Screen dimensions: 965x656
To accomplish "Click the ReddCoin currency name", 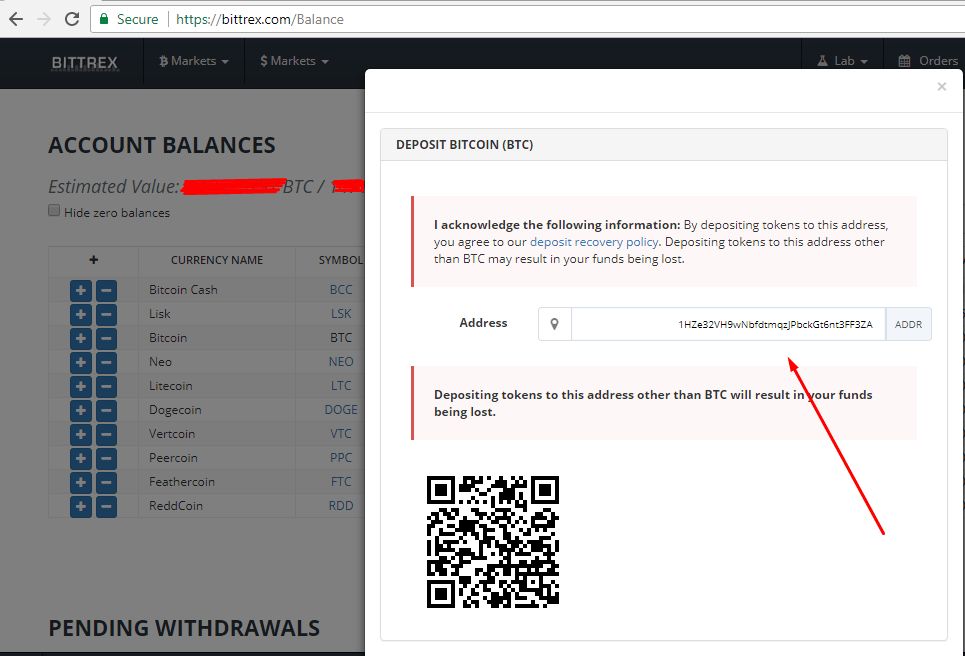I will tap(175, 506).
